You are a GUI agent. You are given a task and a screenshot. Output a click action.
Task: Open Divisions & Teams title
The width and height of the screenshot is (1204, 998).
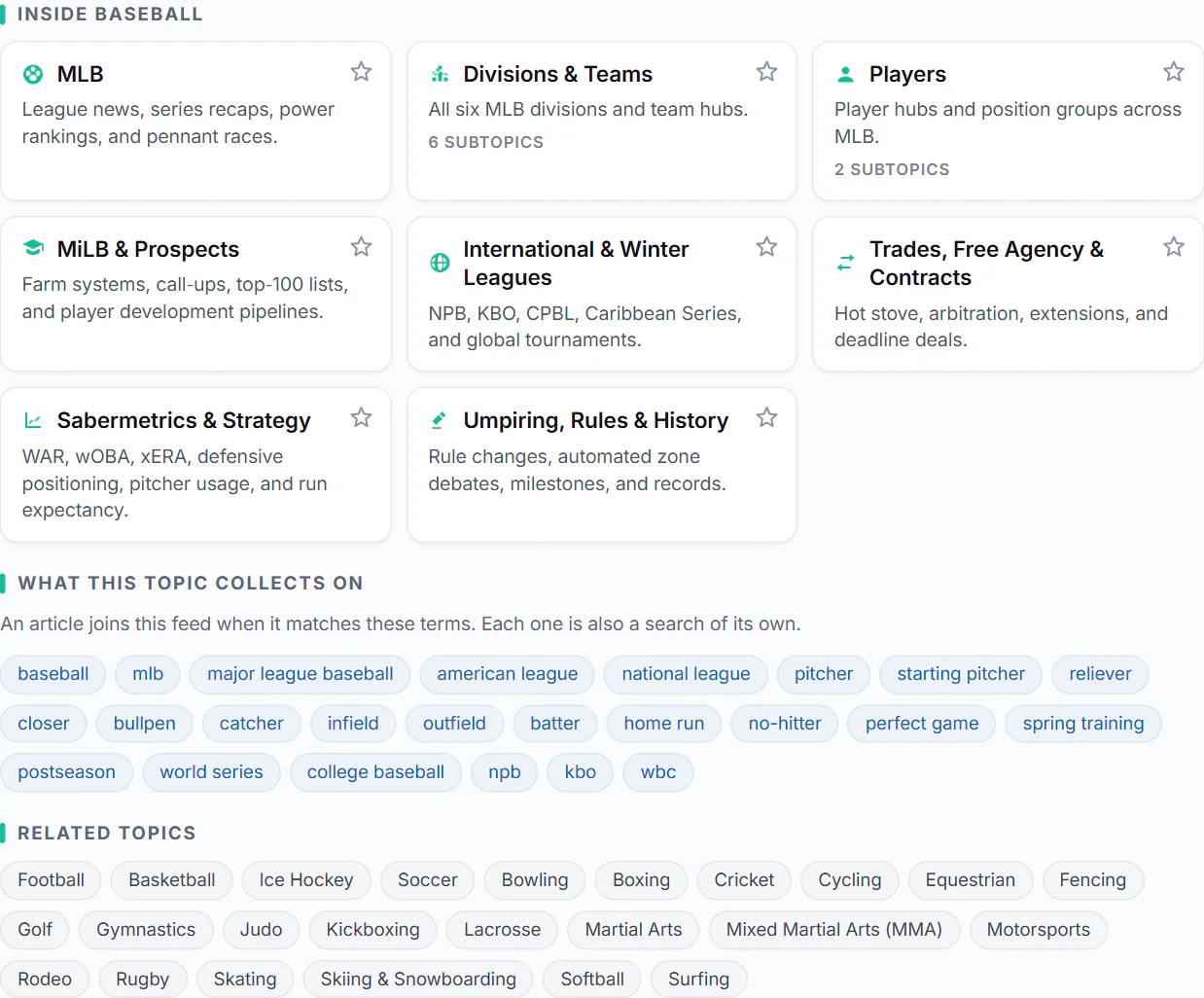[557, 74]
